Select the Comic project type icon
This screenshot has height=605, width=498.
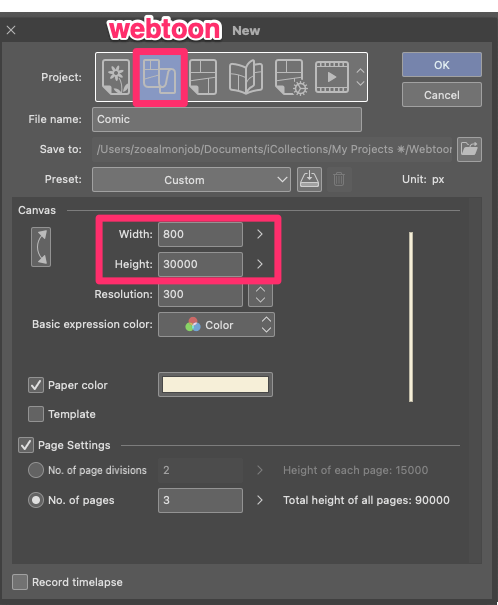pos(203,77)
